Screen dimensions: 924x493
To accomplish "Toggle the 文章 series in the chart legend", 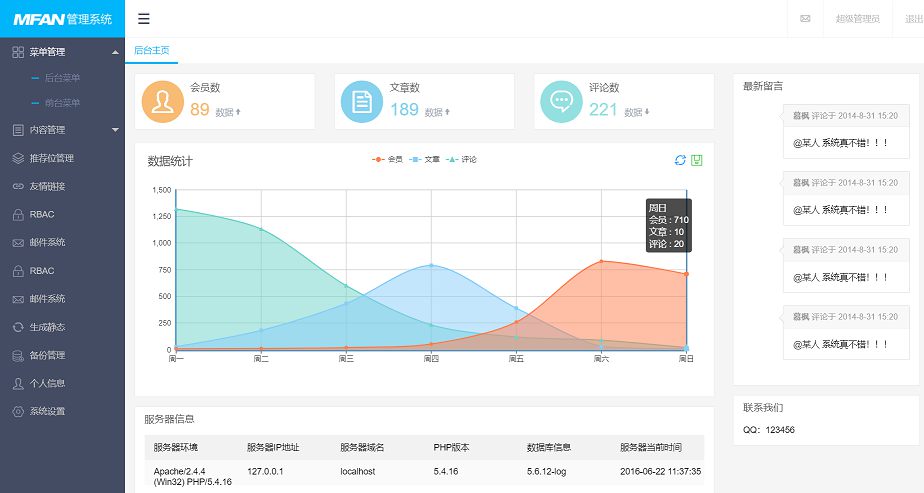I will 425,159.
